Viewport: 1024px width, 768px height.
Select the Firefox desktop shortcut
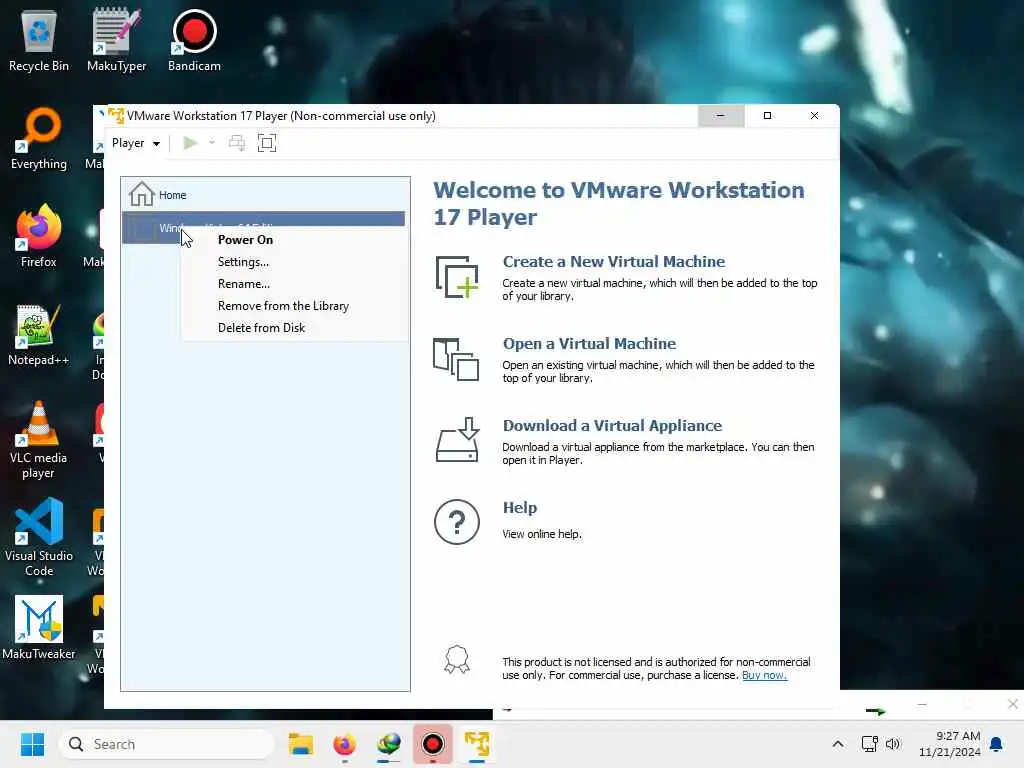pyautogui.click(x=39, y=236)
